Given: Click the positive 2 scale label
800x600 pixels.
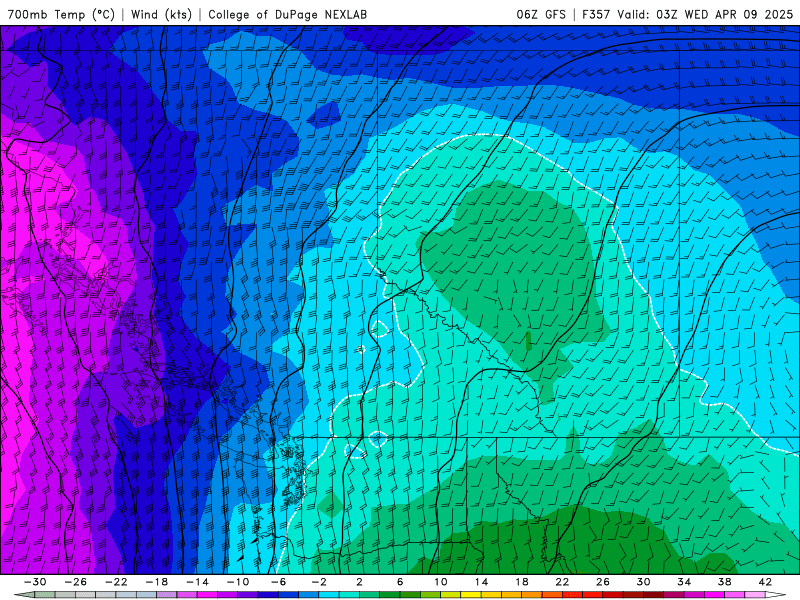Looking at the screenshot, I should pyautogui.click(x=360, y=582).
